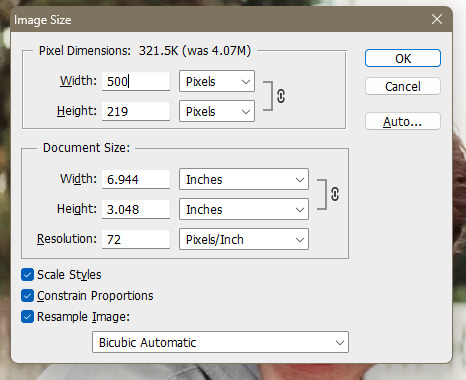Disable Constrain Proportions checkbox
The image size is (466, 380).
[x=27, y=295]
